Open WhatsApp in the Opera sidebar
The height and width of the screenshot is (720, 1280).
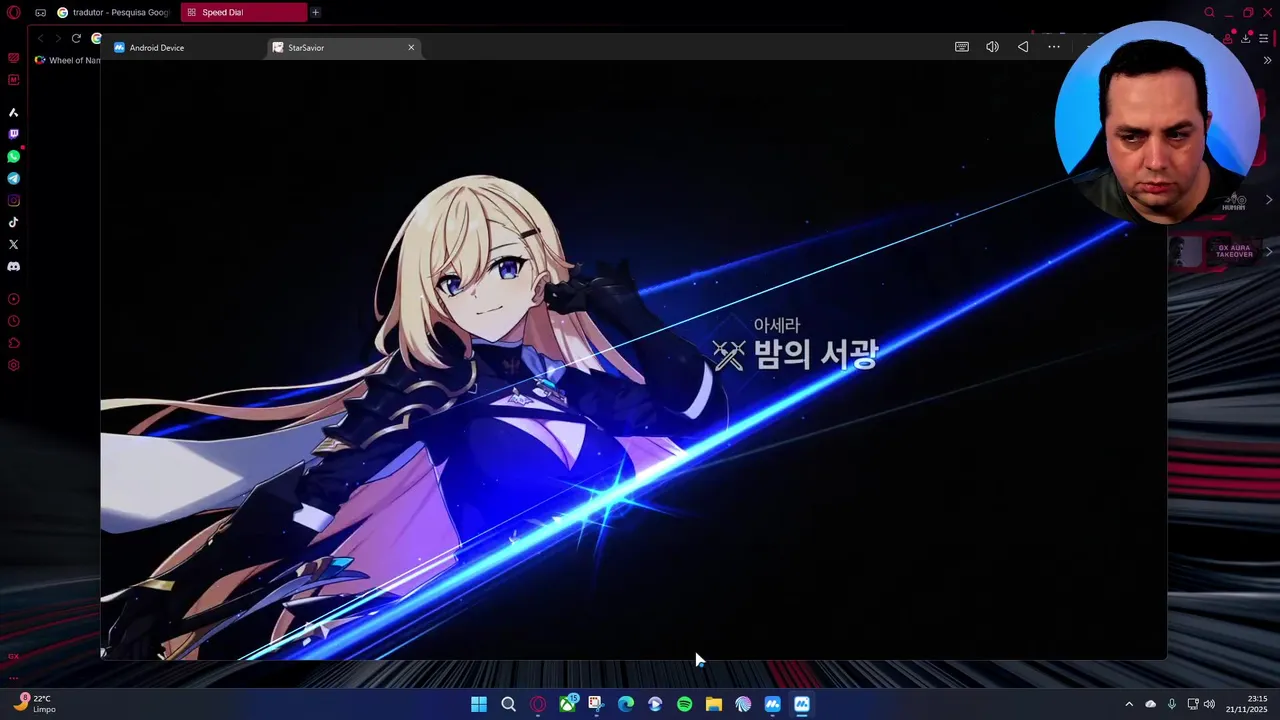(14, 156)
